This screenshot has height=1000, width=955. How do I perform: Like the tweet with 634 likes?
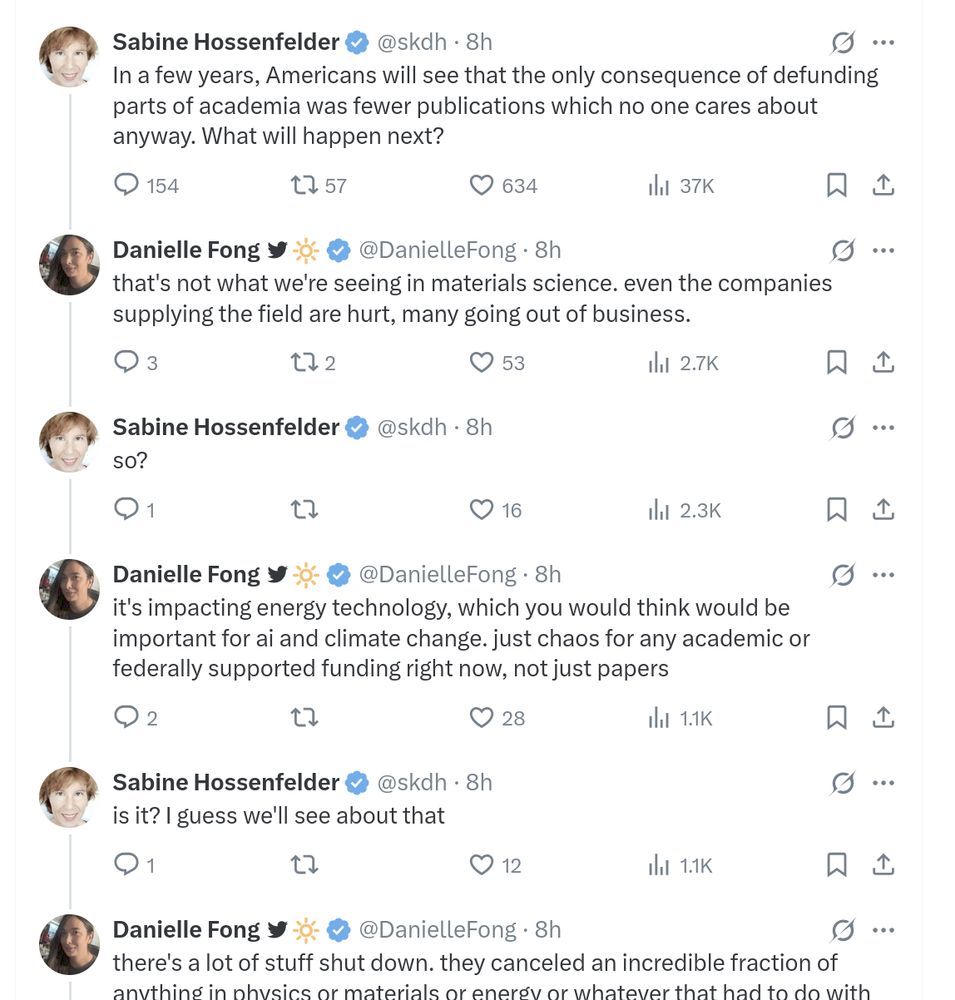click(482, 185)
